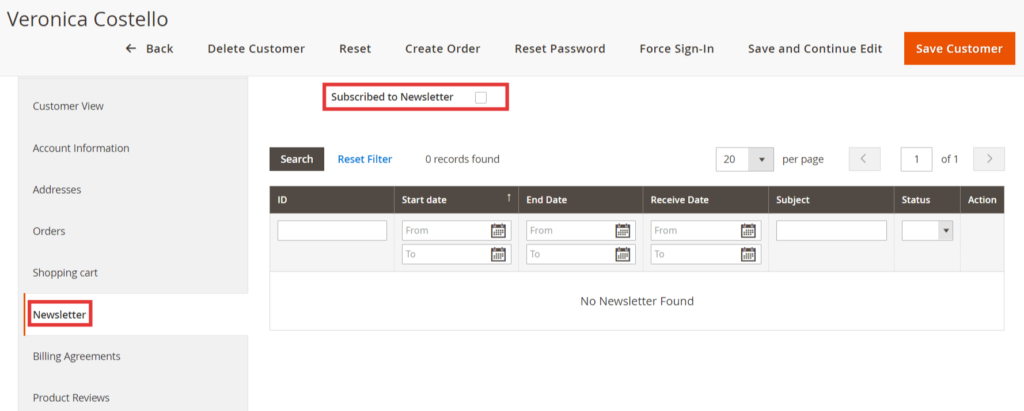
Task: Click Reset Password button
Action: click(560, 48)
